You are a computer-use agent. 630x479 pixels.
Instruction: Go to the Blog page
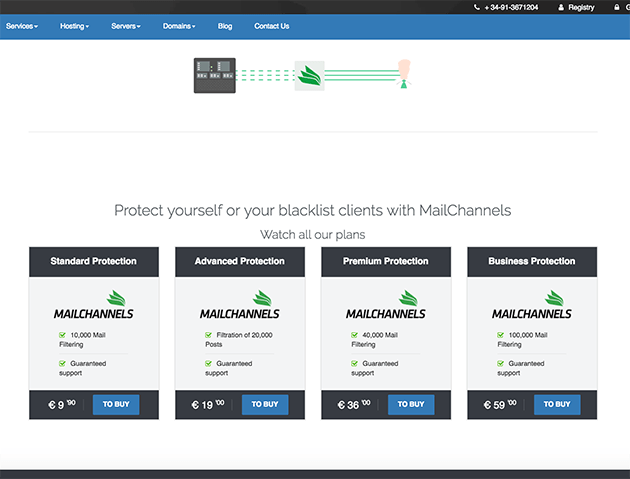(225, 26)
